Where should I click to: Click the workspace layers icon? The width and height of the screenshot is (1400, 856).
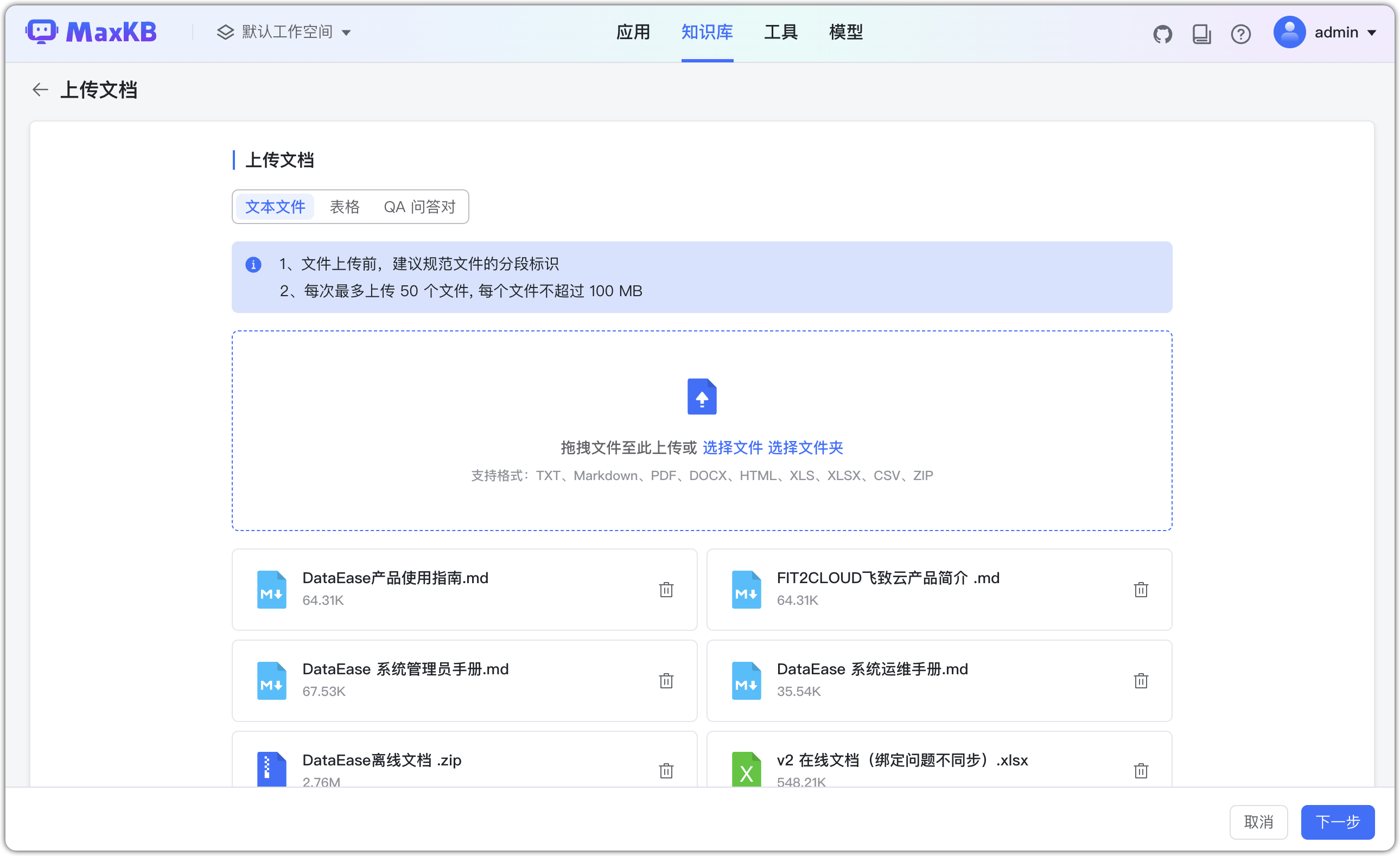point(225,32)
